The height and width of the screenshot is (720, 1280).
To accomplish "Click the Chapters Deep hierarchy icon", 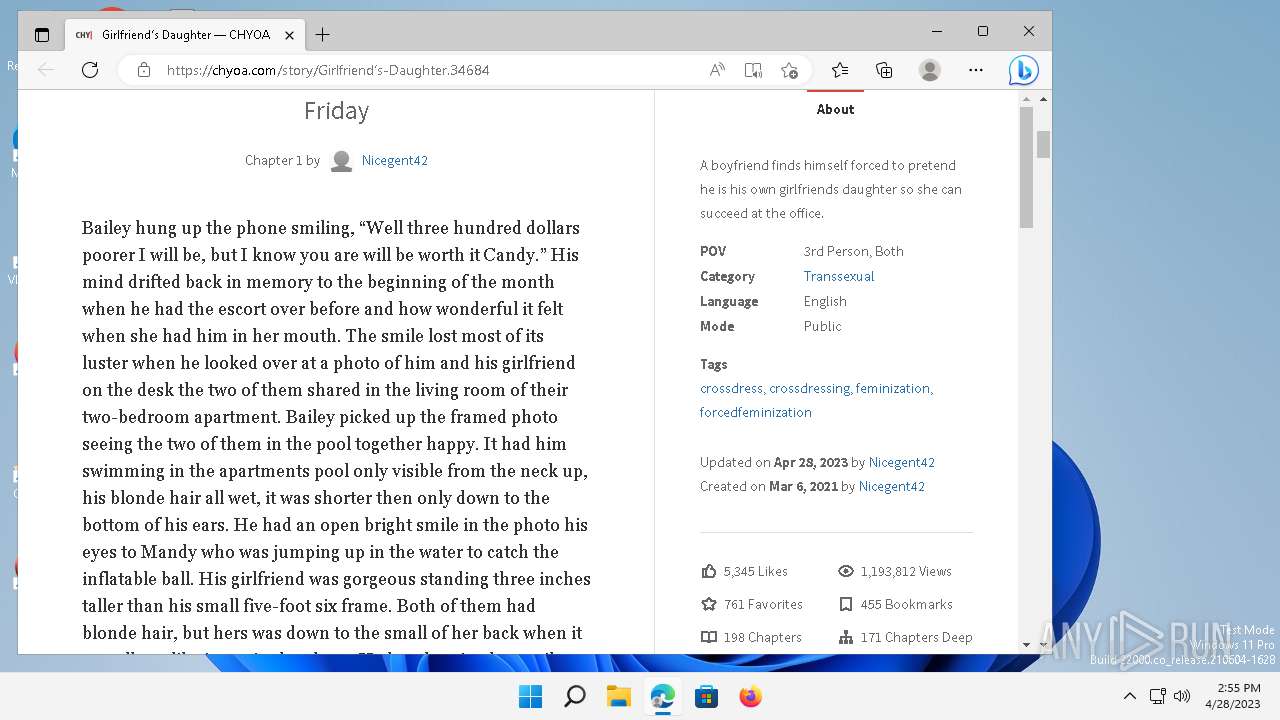I will pos(846,637).
